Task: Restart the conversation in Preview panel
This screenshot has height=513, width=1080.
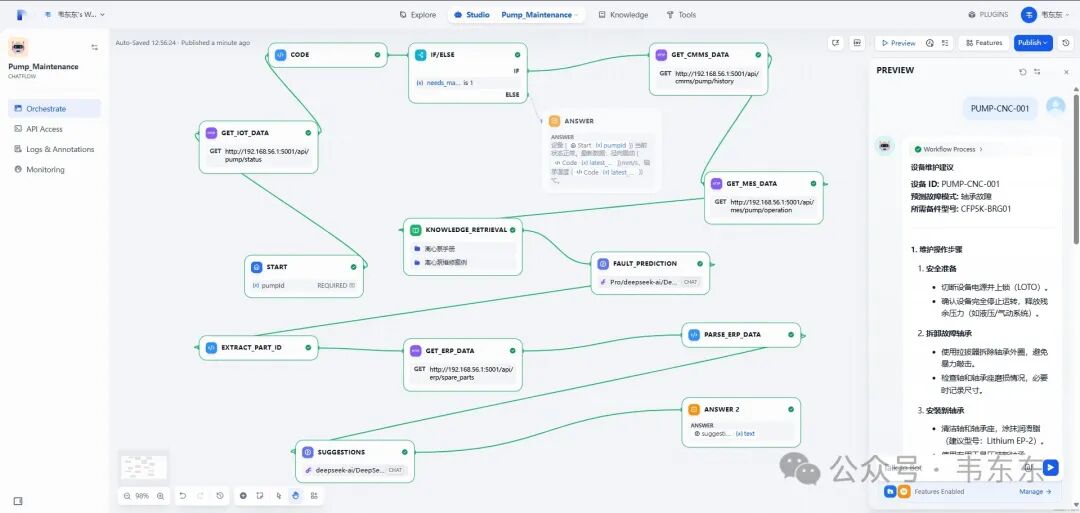Action: click(x=1022, y=71)
